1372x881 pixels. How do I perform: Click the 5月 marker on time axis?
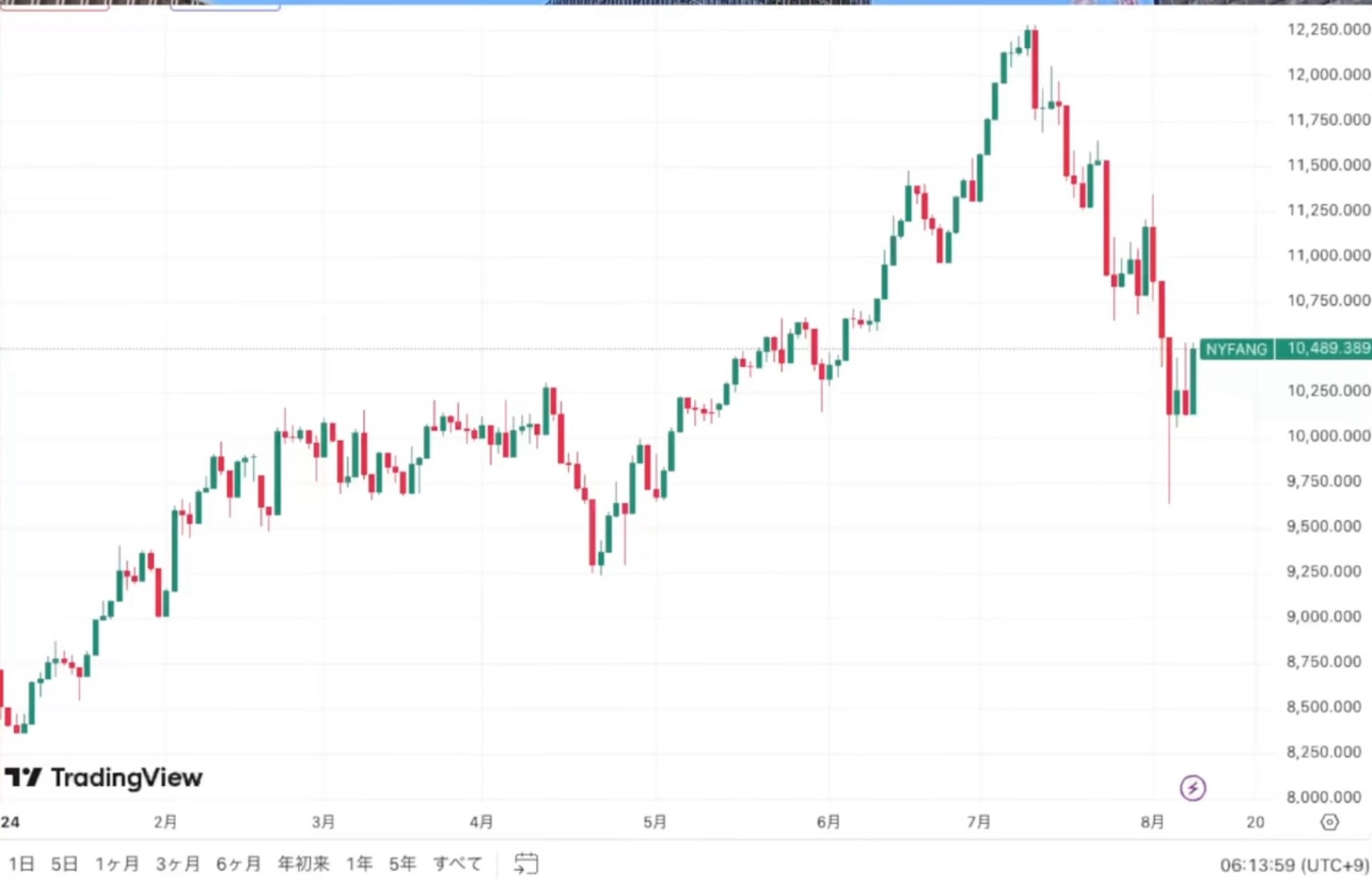point(655,822)
